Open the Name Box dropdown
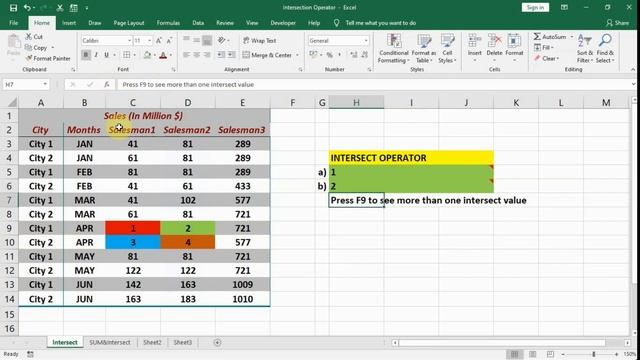 (x=45, y=84)
